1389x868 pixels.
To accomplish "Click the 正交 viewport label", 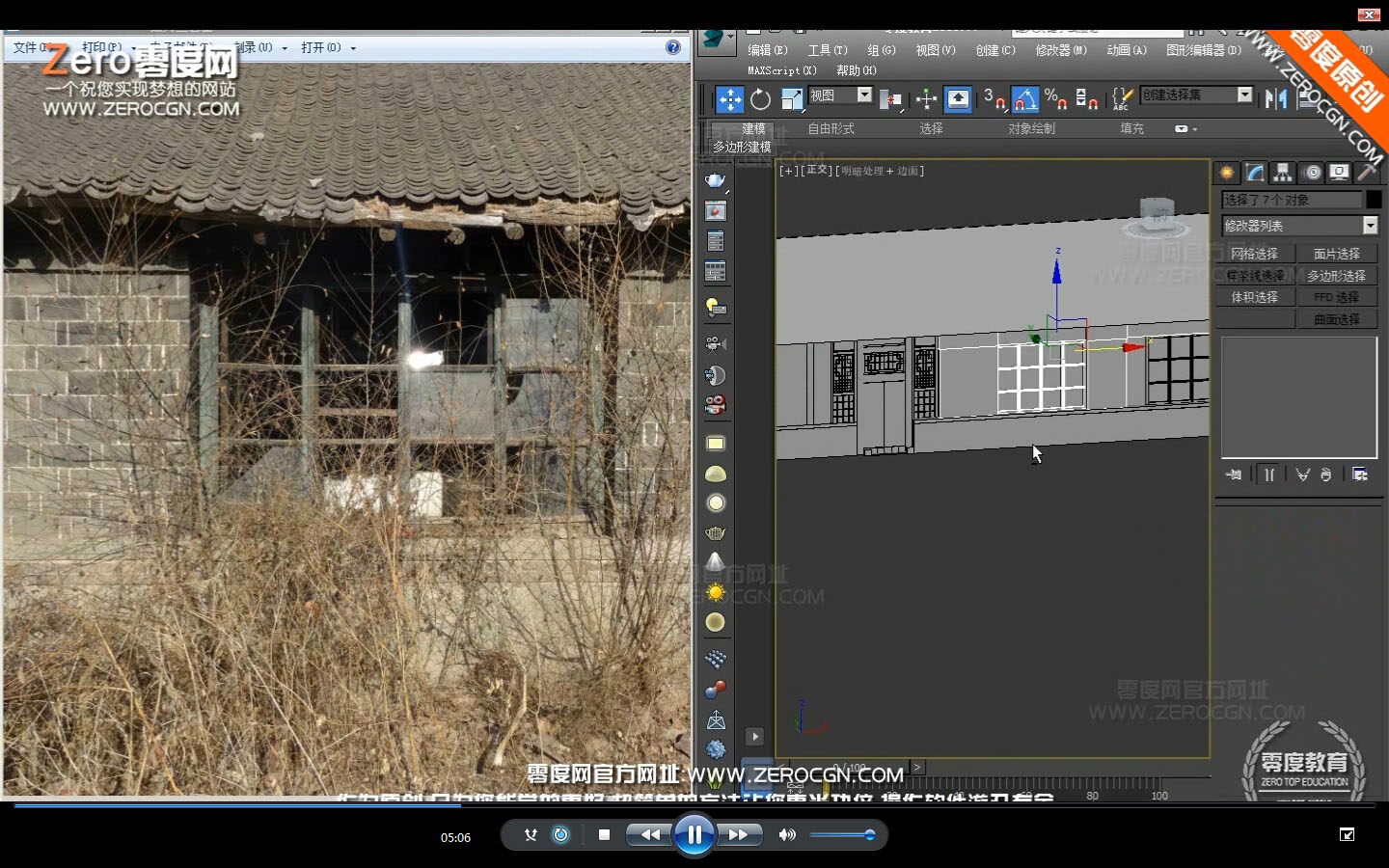I will [x=818, y=171].
